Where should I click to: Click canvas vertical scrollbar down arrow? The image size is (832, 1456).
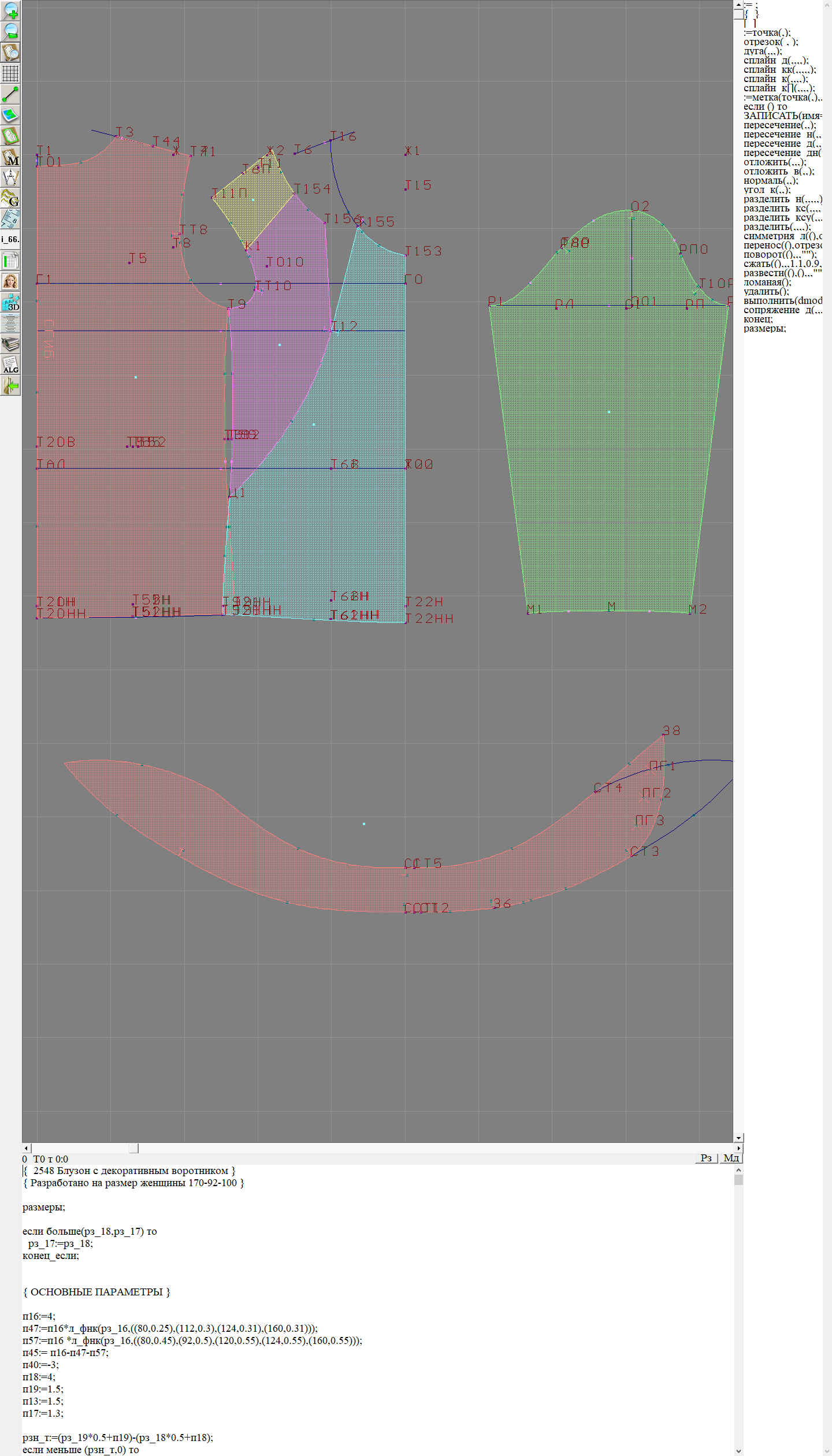(x=738, y=1138)
